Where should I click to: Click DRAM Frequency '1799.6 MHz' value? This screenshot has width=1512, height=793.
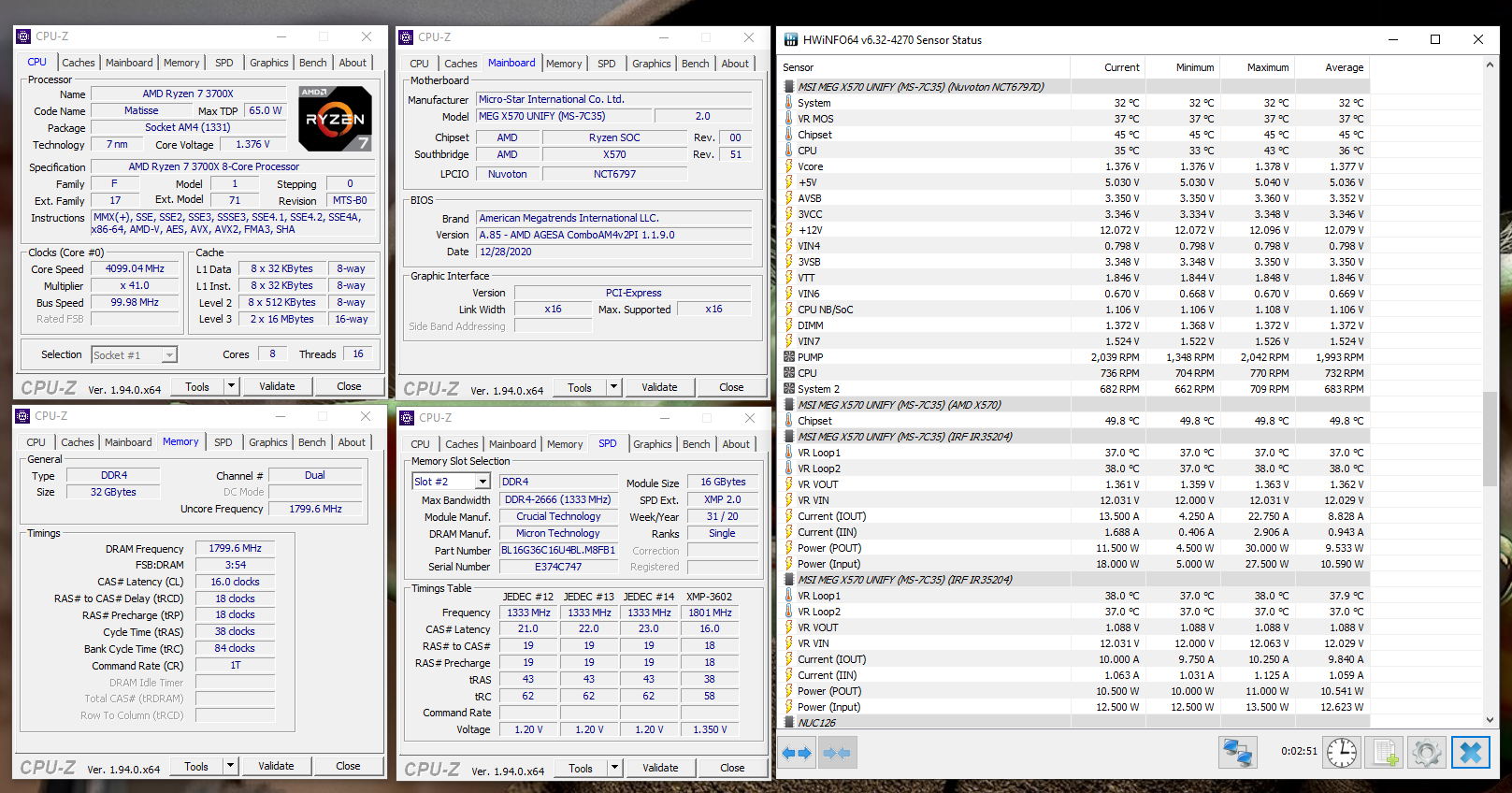pos(235,549)
